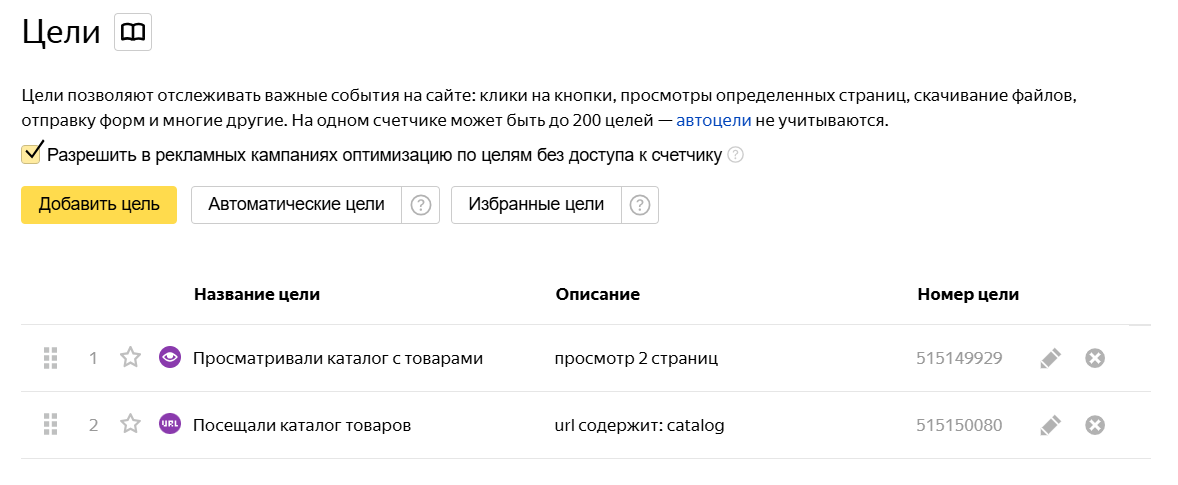
Task: Click the eye icon of the first goal
Action: pyautogui.click(x=170, y=357)
